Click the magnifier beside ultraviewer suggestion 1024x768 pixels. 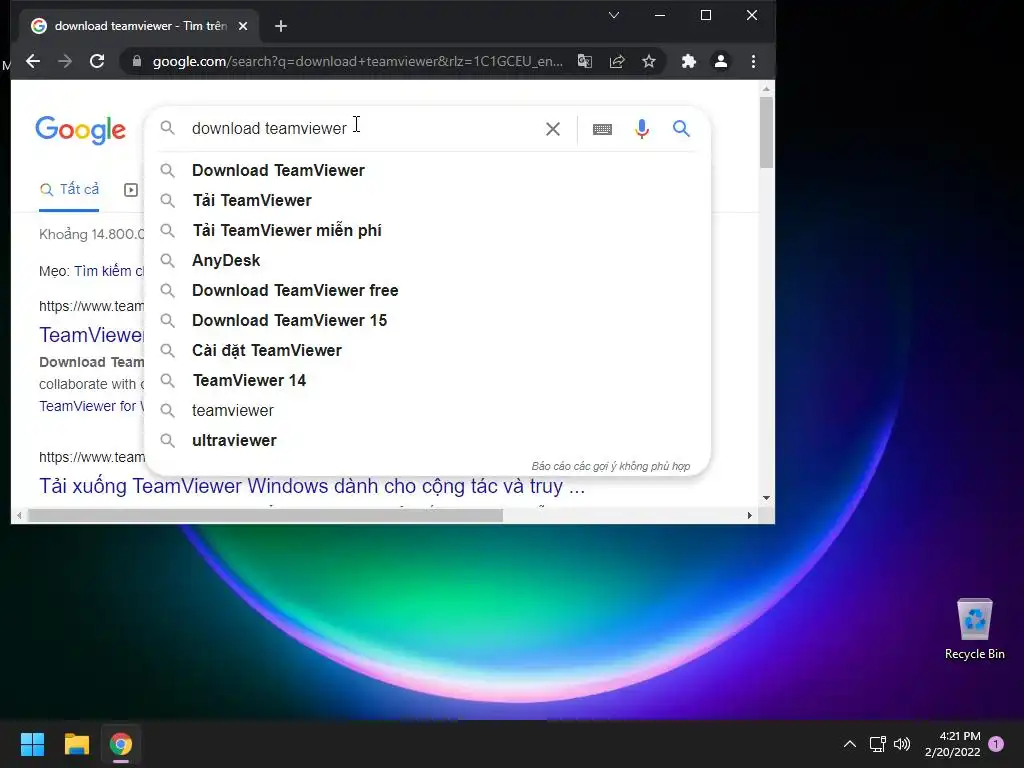(168, 441)
